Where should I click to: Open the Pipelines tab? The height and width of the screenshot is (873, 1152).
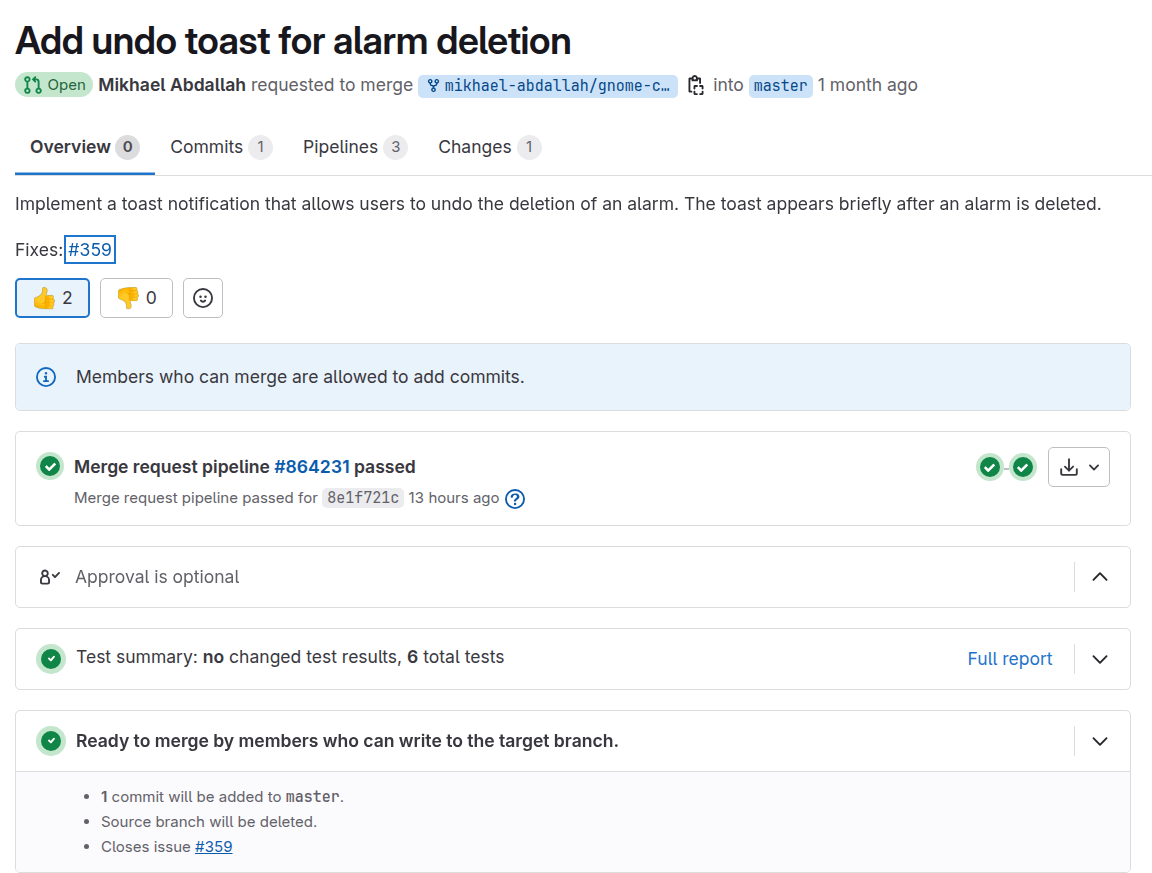pos(355,148)
